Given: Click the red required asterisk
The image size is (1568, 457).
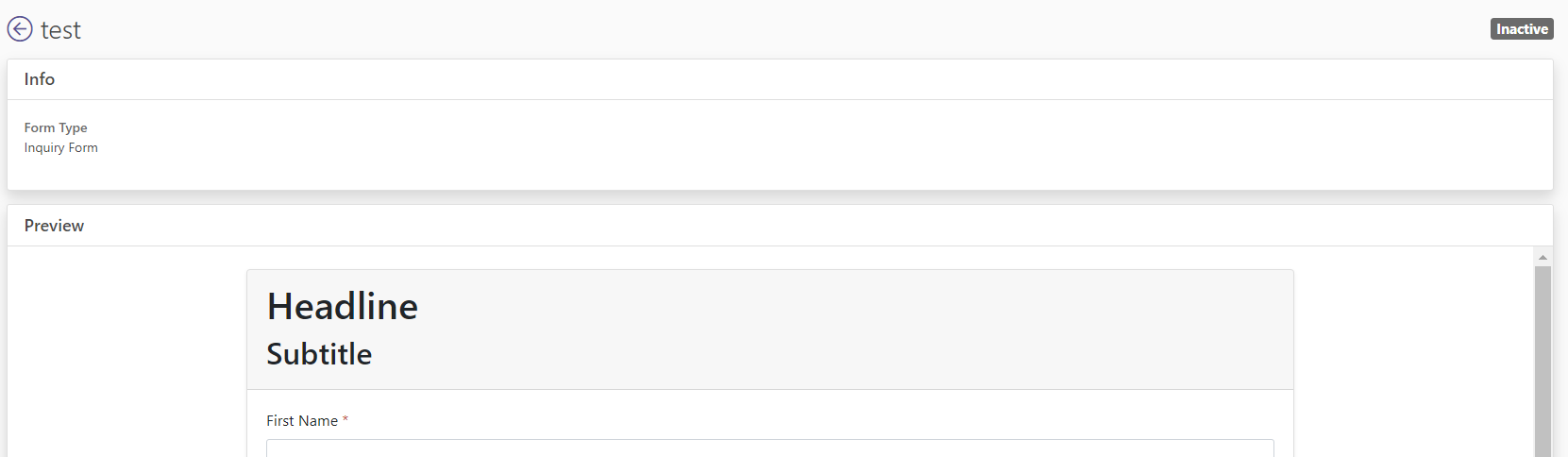Looking at the screenshot, I should click(x=346, y=419).
